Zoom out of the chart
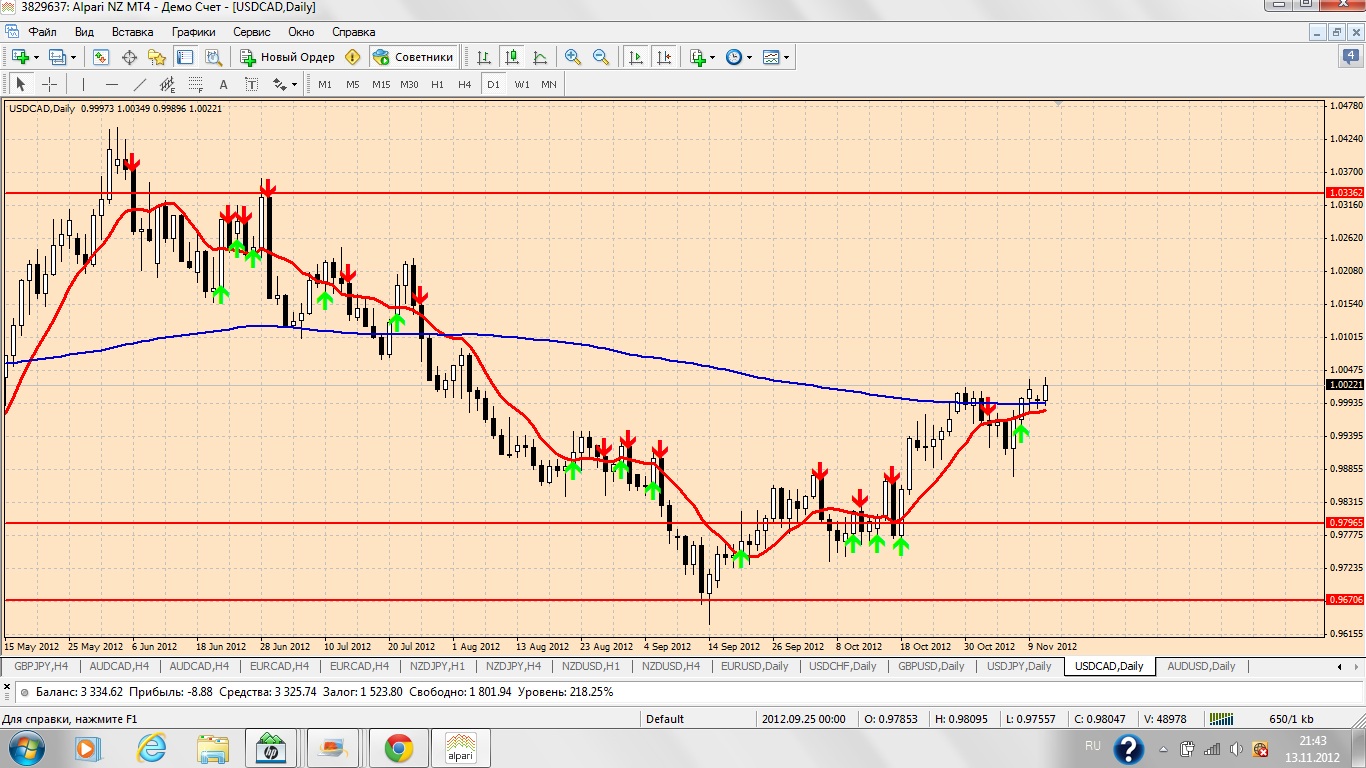The width and height of the screenshot is (1366, 768). [601, 57]
